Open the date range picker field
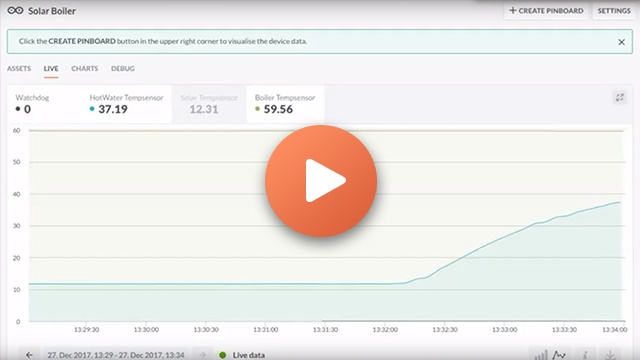640x360 pixels. (116, 355)
